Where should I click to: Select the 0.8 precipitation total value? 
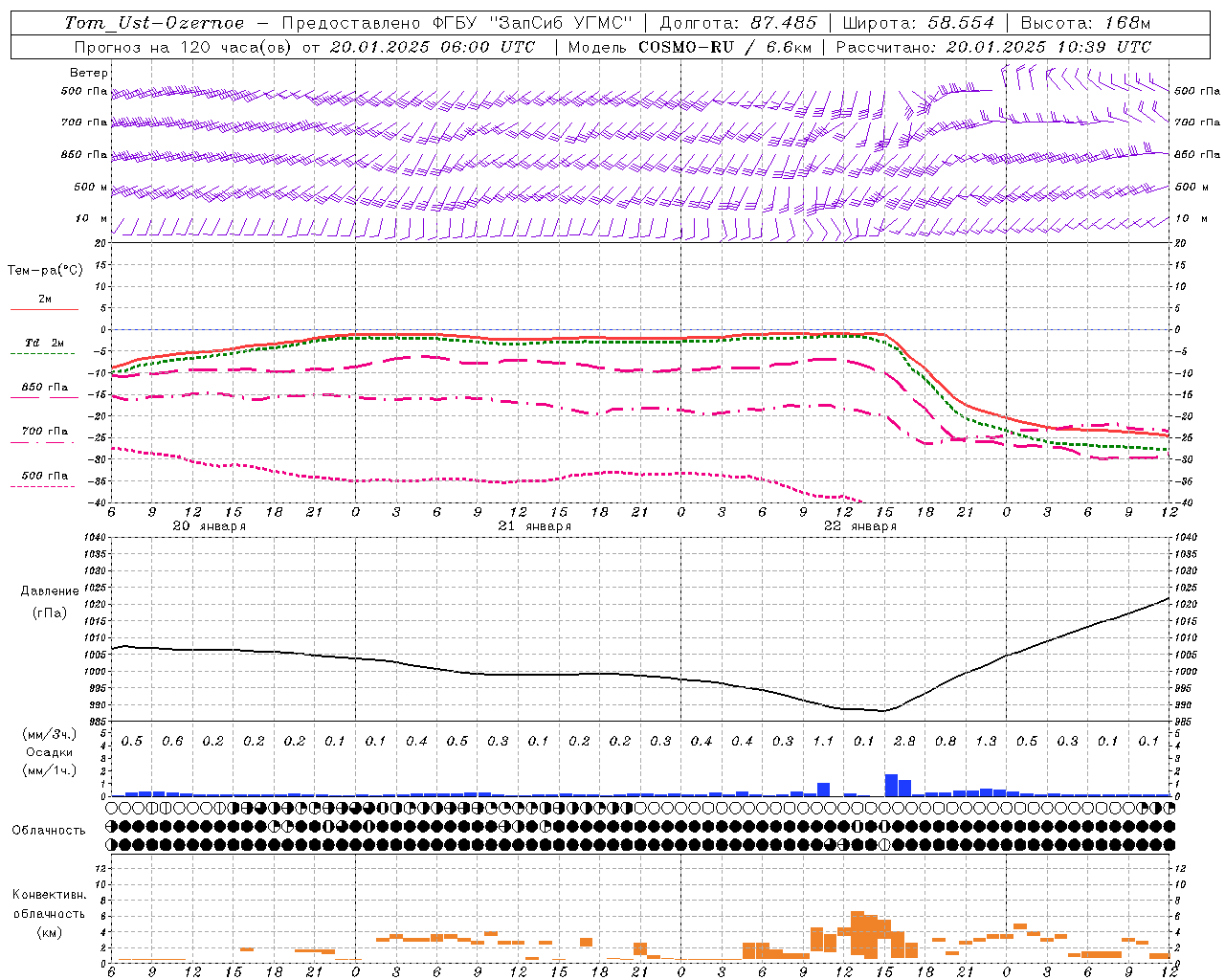pyautogui.click(x=945, y=742)
